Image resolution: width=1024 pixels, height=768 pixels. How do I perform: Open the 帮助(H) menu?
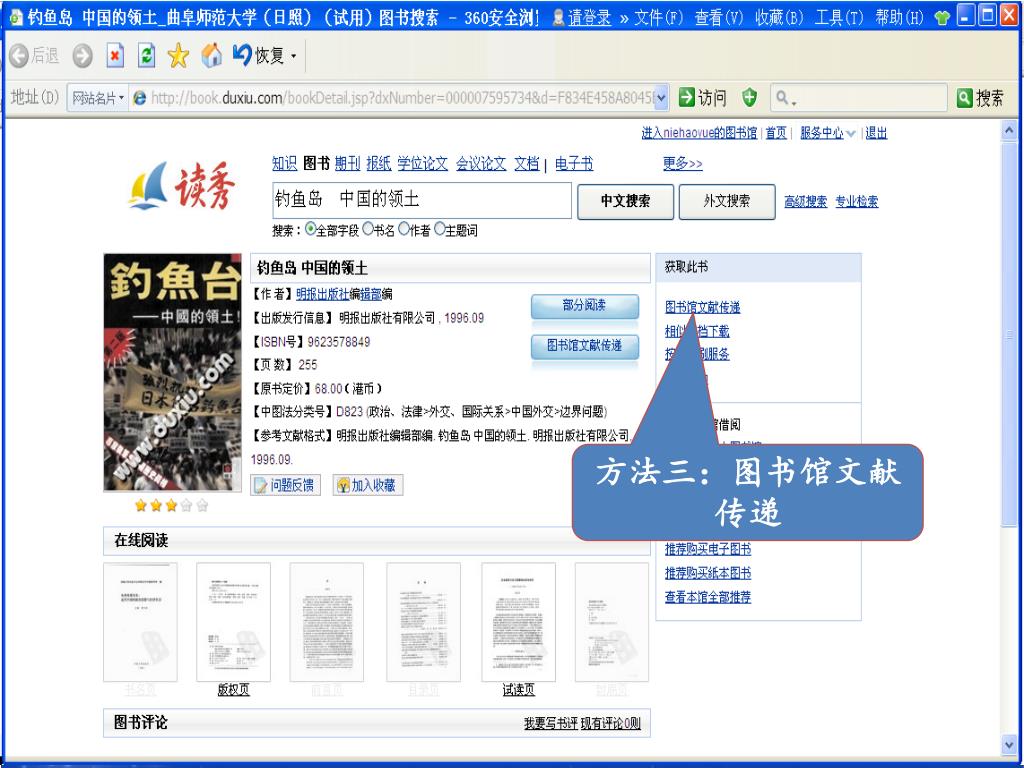click(899, 18)
